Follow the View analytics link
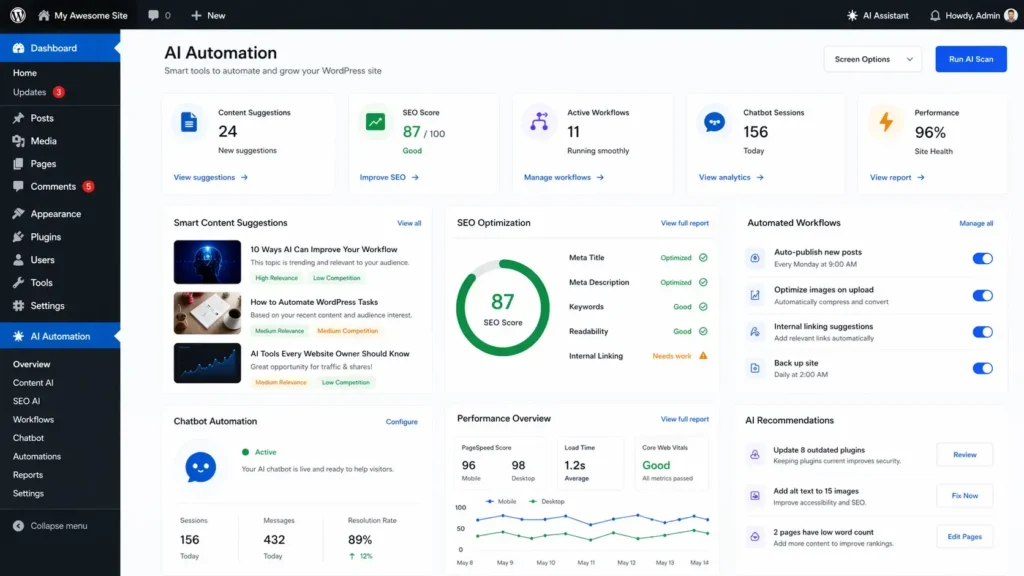The width and height of the screenshot is (1024, 576). (x=731, y=177)
